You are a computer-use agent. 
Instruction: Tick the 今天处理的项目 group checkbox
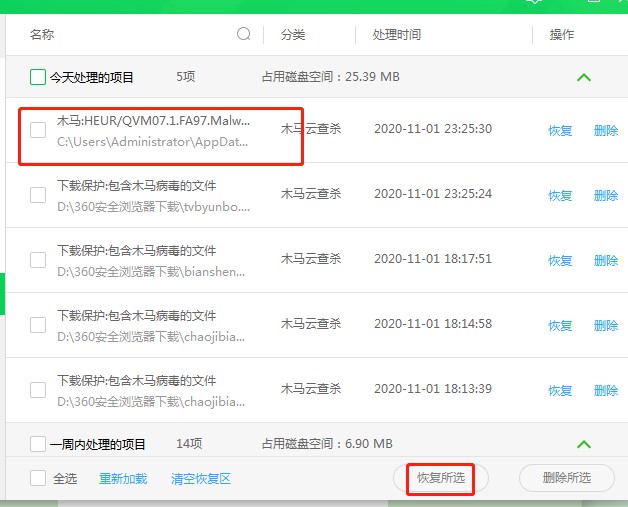click(x=38, y=77)
